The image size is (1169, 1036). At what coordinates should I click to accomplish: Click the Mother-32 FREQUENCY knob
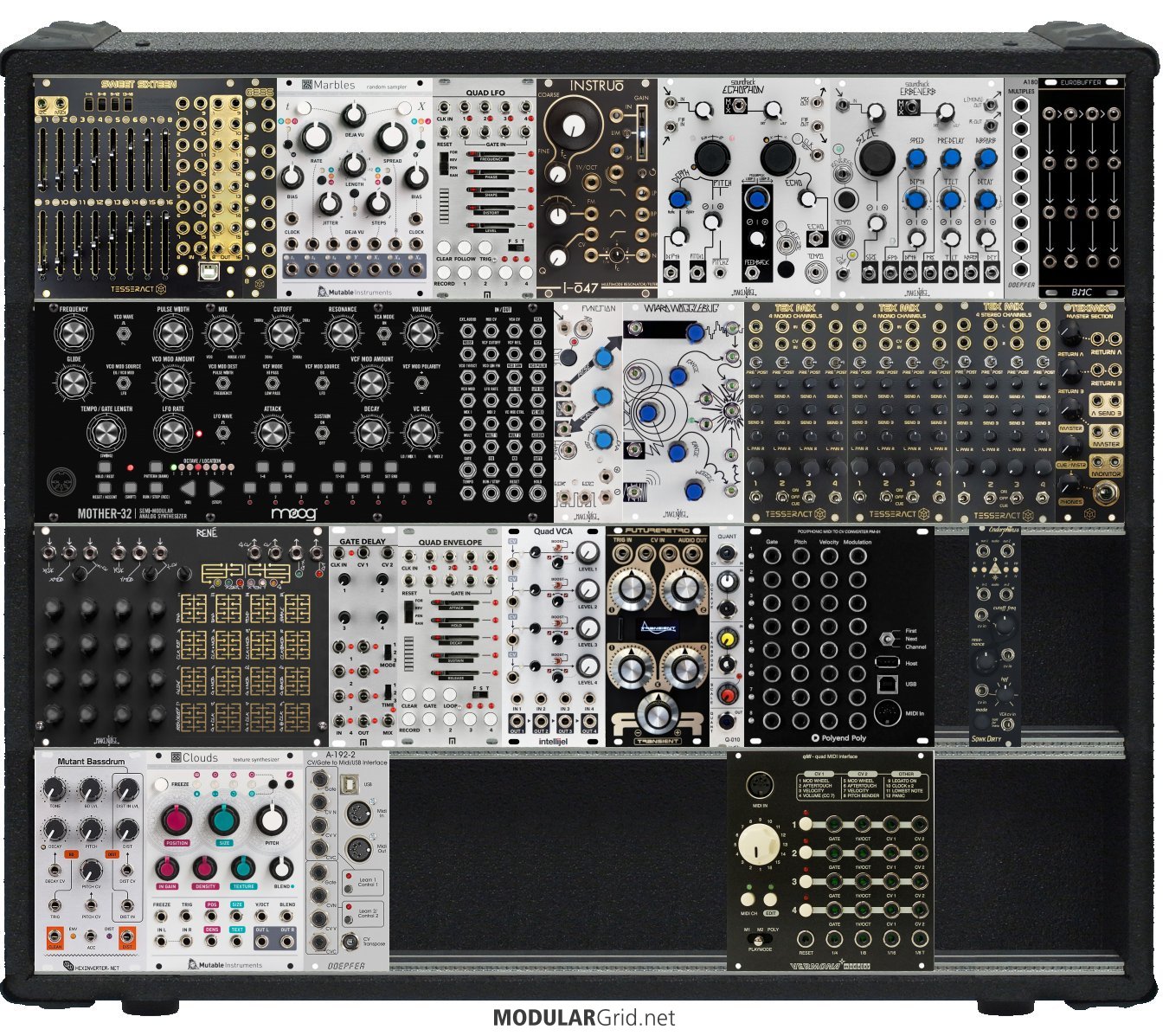(74, 333)
